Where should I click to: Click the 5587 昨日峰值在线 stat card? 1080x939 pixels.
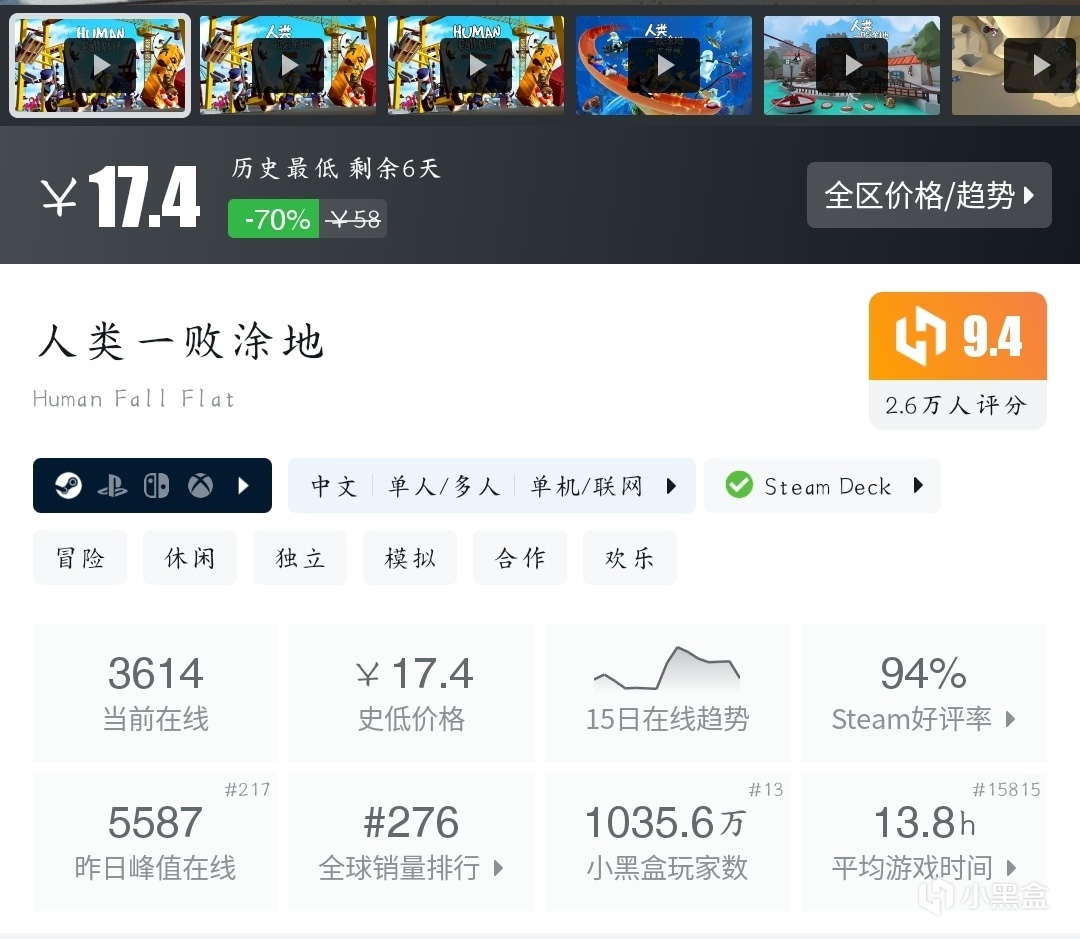[x=155, y=842]
